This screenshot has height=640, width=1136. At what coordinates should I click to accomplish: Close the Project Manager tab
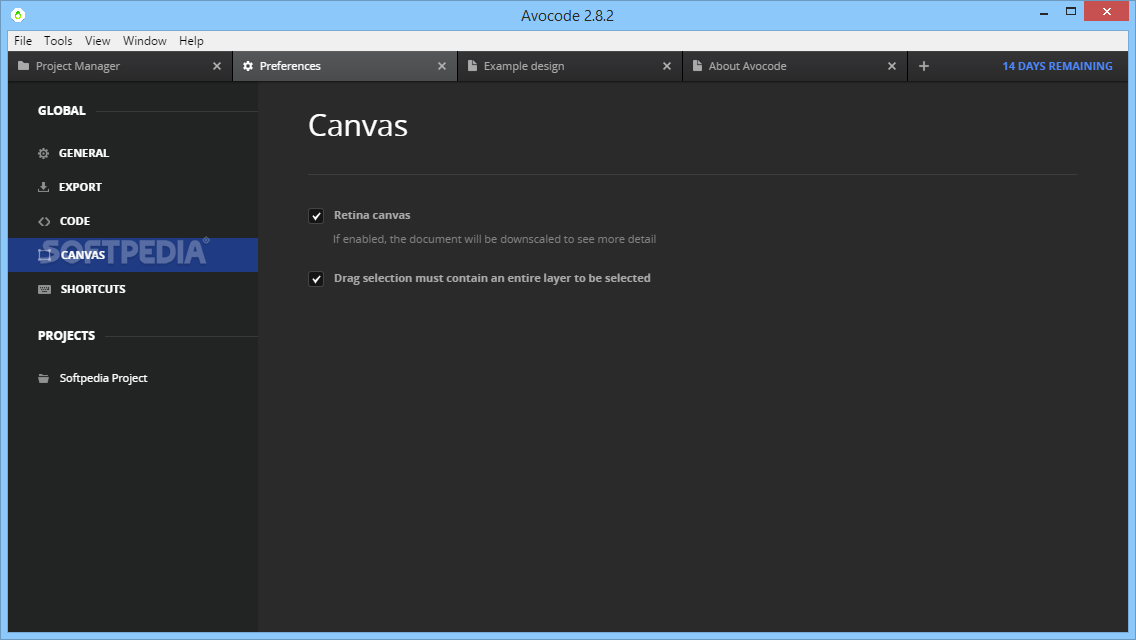(x=217, y=66)
